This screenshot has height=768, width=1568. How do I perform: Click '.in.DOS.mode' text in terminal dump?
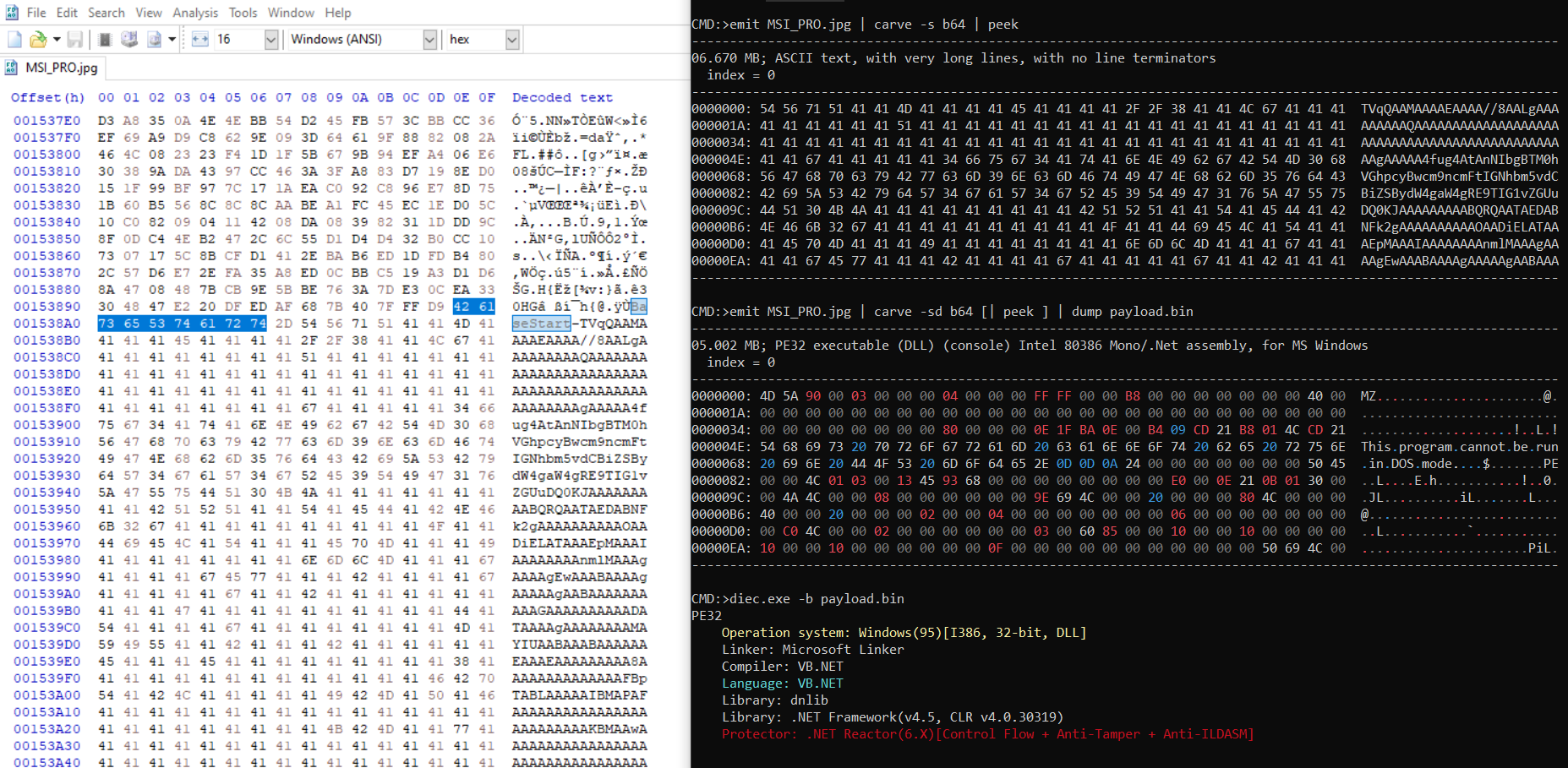(x=1407, y=464)
